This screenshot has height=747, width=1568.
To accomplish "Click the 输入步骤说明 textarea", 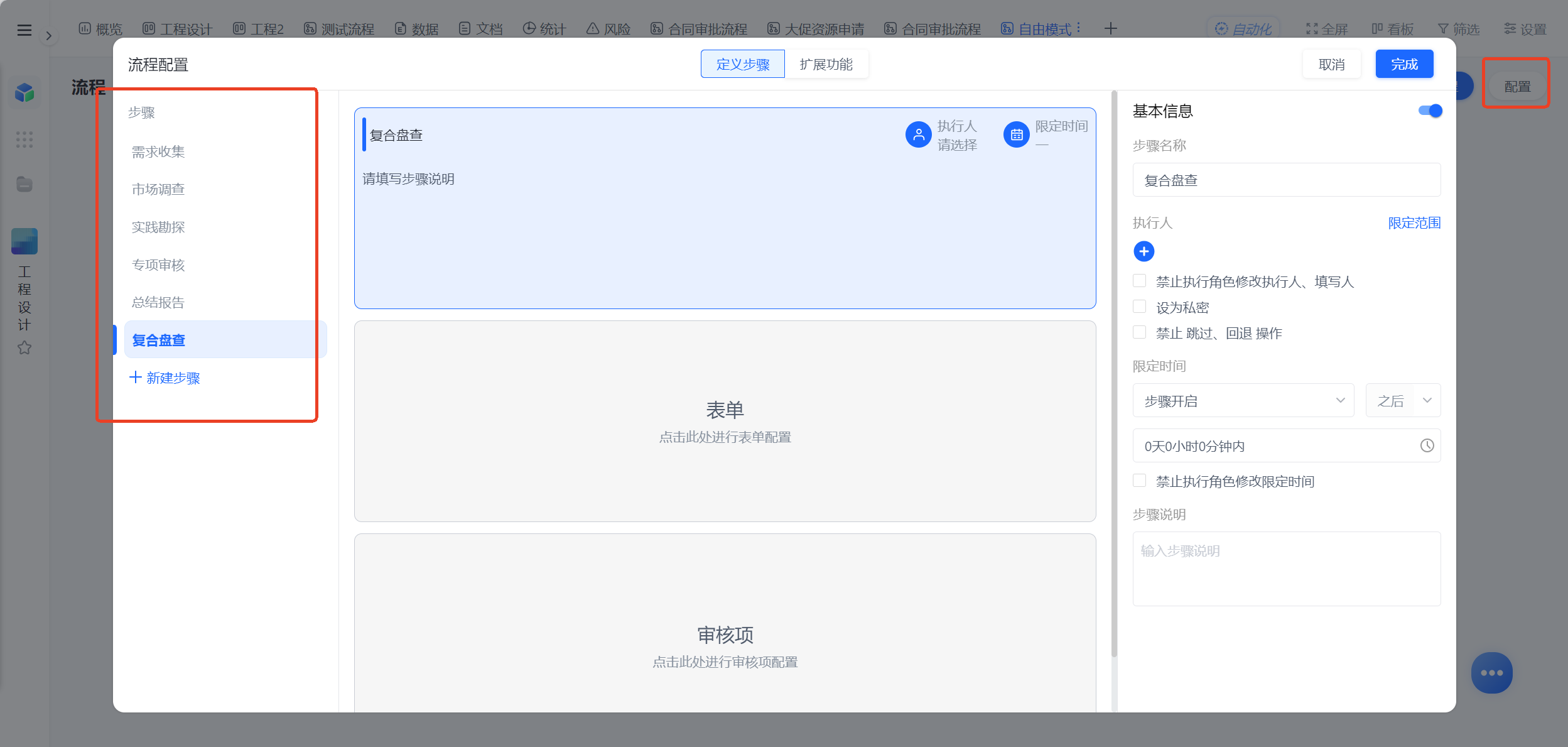I will click(1286, 569).
